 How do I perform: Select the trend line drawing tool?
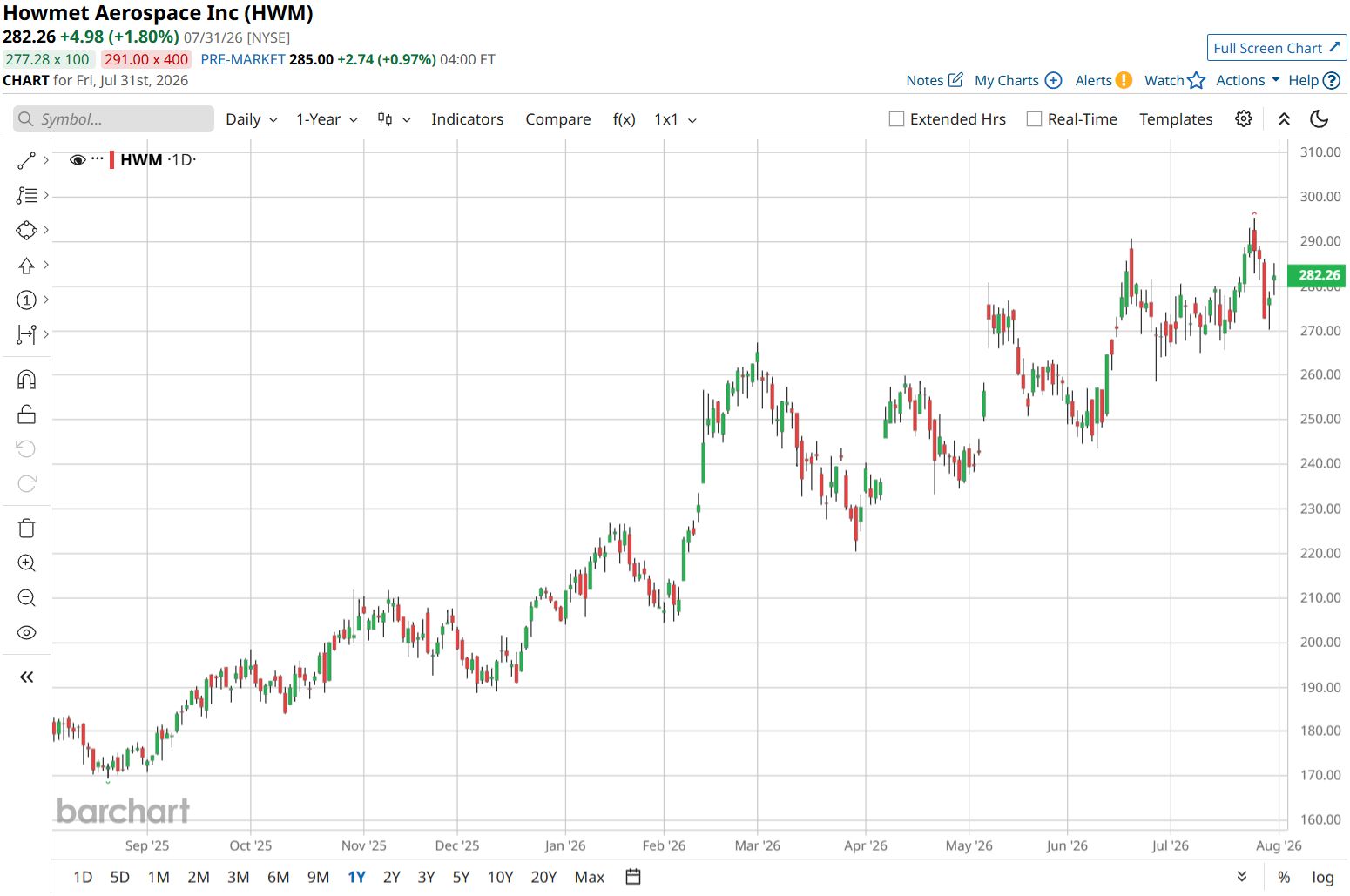26,161
